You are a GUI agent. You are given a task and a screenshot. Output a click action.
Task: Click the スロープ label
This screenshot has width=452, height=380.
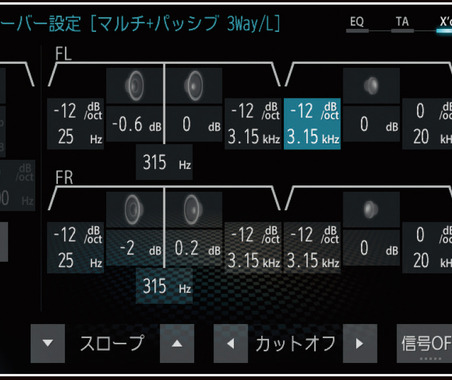point(112,343)
